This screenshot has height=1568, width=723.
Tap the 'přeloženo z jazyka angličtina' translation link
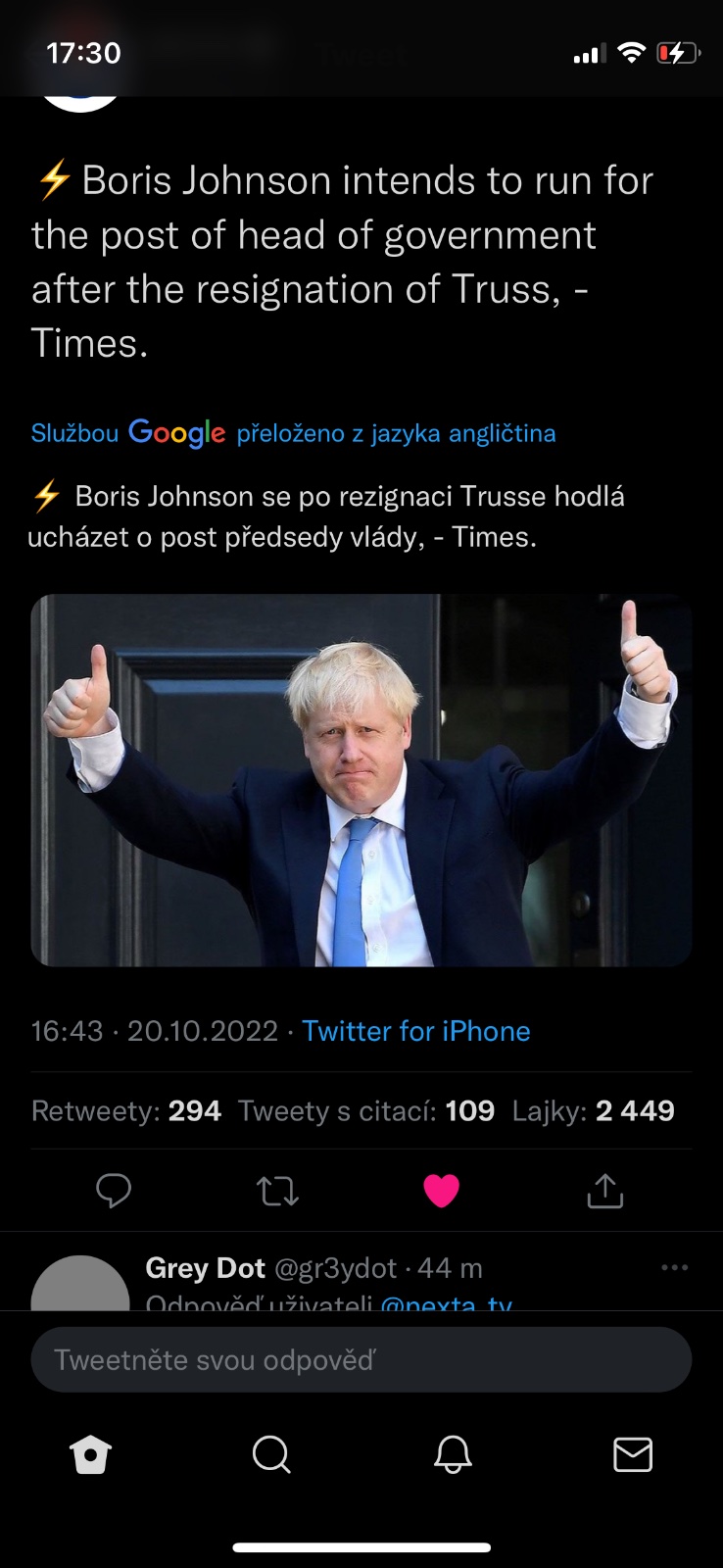pyautogui.click(x=396, y=433)
